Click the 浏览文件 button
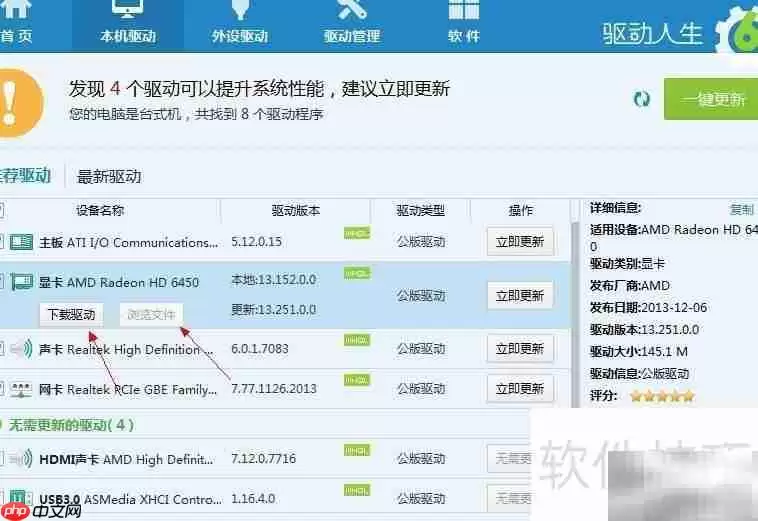The height and width of the screenshot is (521, 758). (x=151, y=315)
